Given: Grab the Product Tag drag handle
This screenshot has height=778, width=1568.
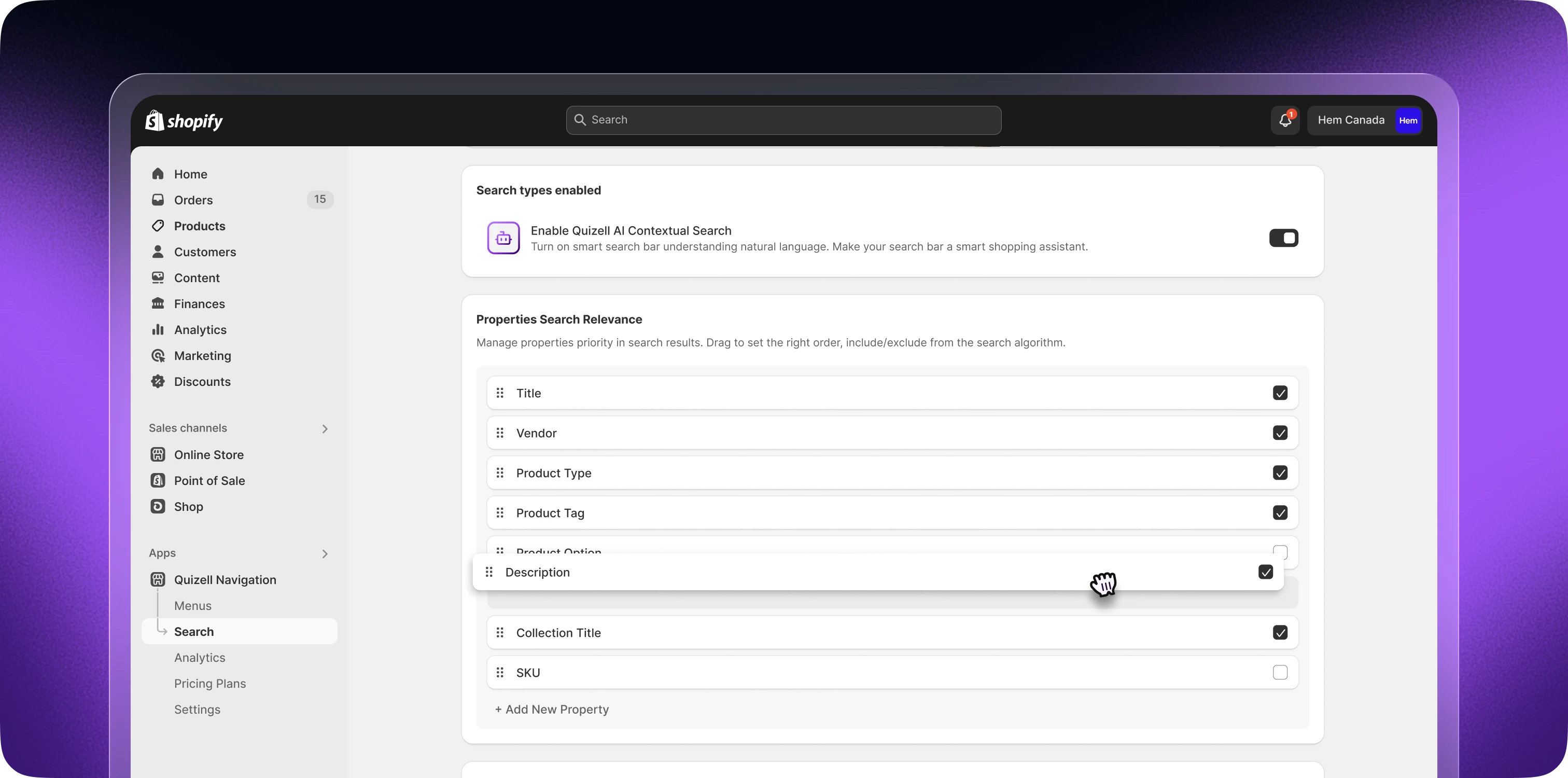Looking at the screenshot, I should [x=500, y=512].
